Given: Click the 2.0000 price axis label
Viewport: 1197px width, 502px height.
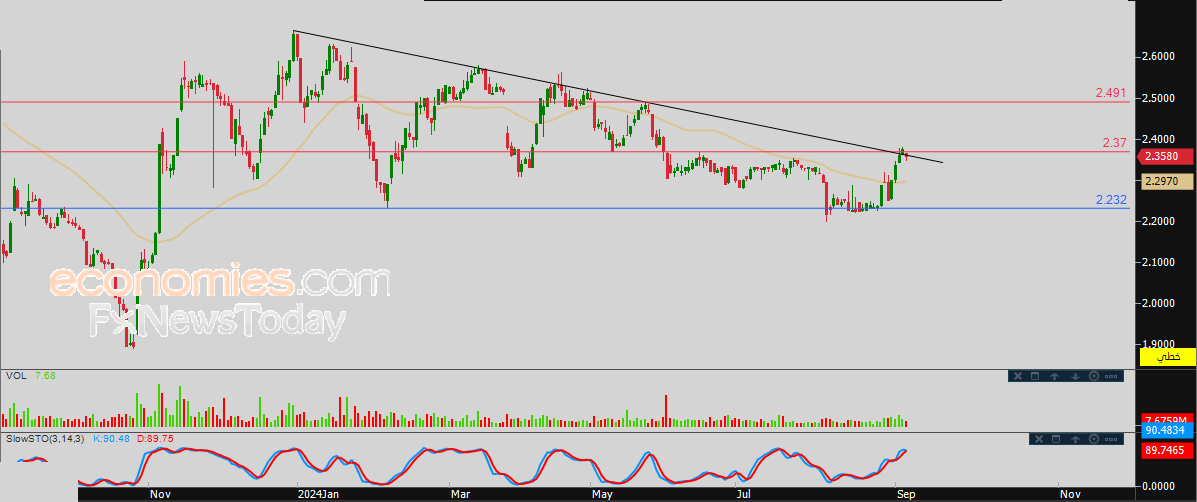Looking at the screenshot, I should (x=1160, y=303).
